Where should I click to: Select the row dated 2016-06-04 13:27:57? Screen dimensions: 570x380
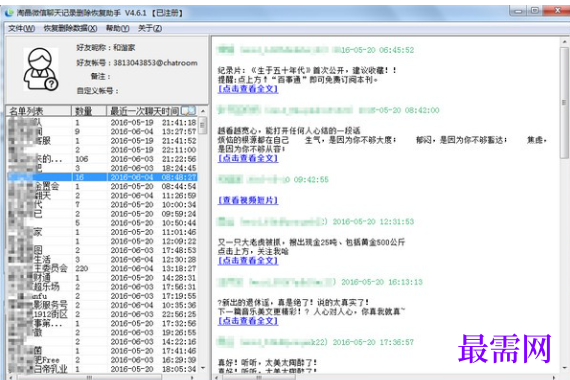[103, 131]
